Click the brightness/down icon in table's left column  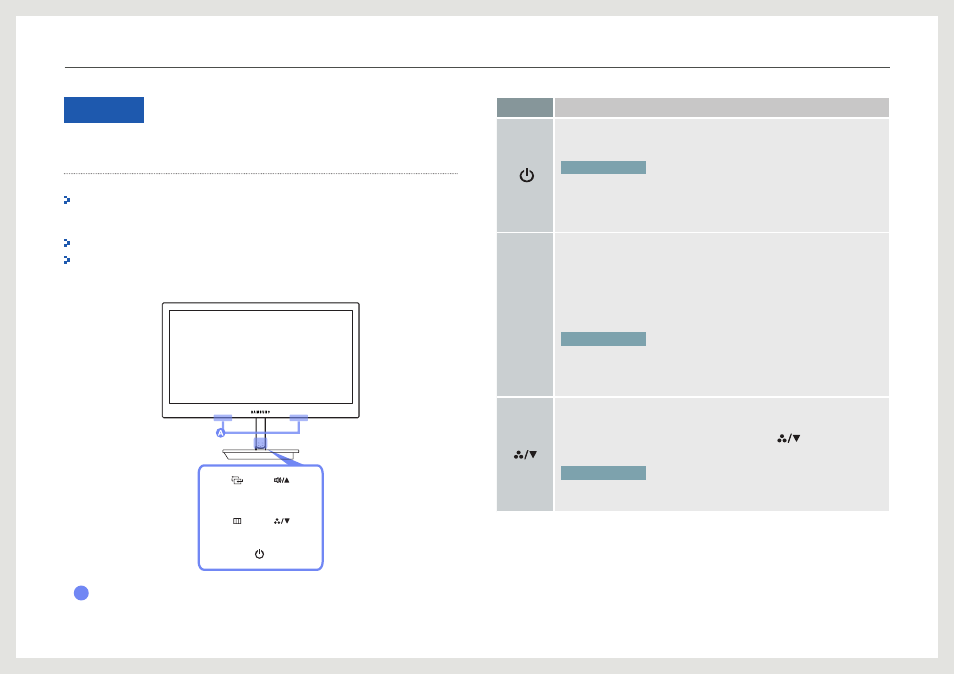click(x=525, y=455)
